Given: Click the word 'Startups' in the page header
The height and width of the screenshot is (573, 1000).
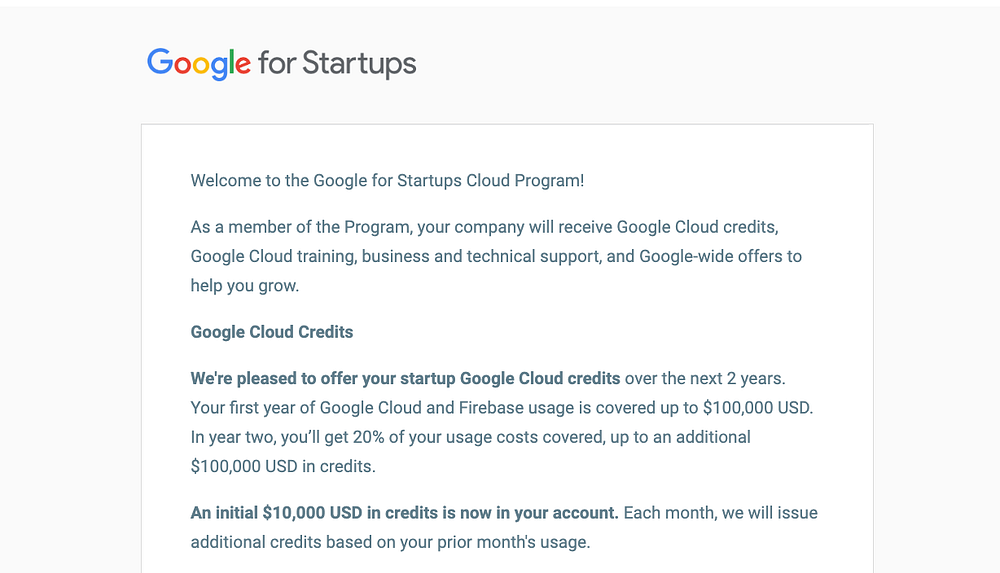Looking at the screenshot, I should click(359, 63).
